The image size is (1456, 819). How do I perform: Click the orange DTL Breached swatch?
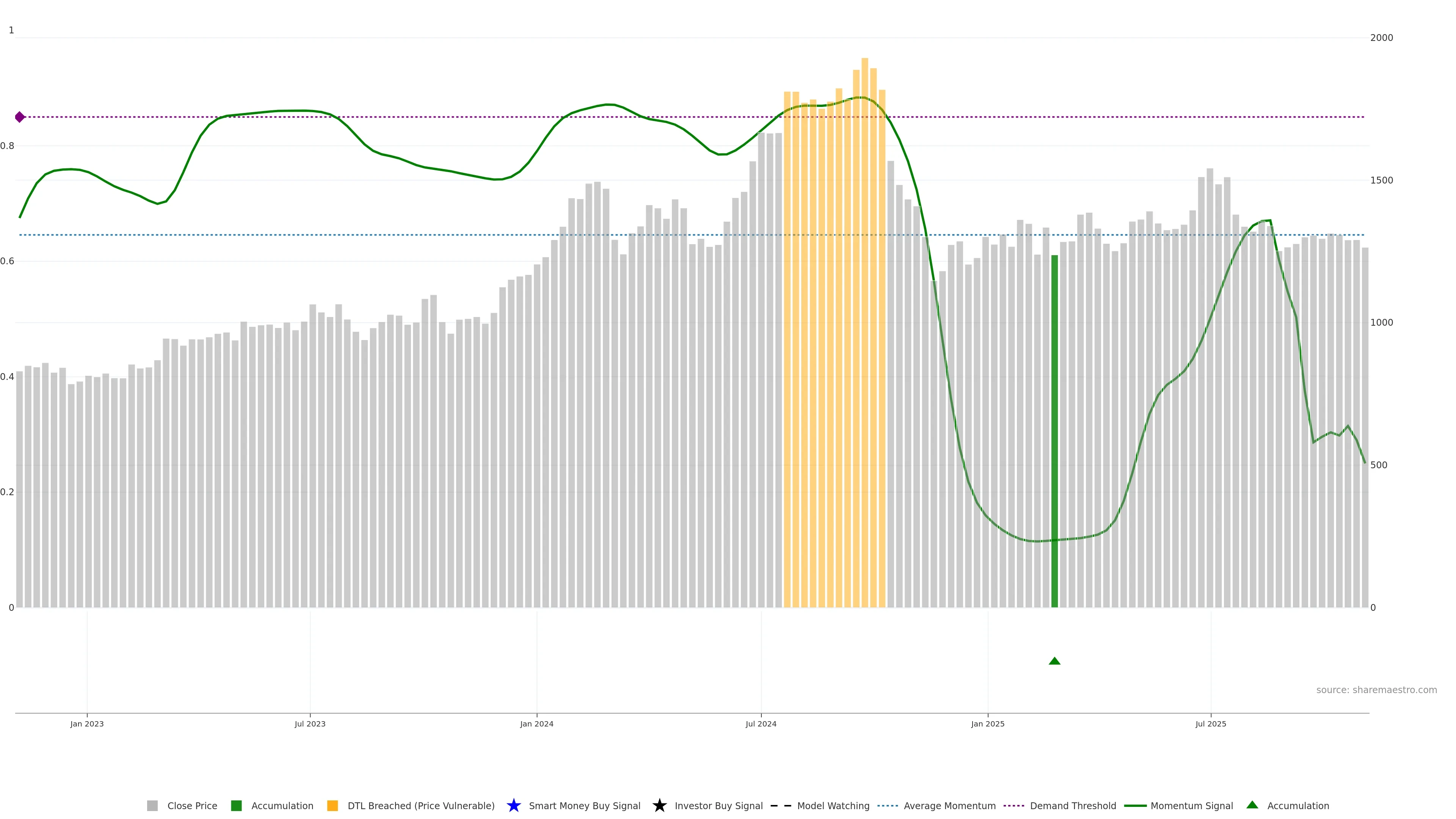click(333, 805)
